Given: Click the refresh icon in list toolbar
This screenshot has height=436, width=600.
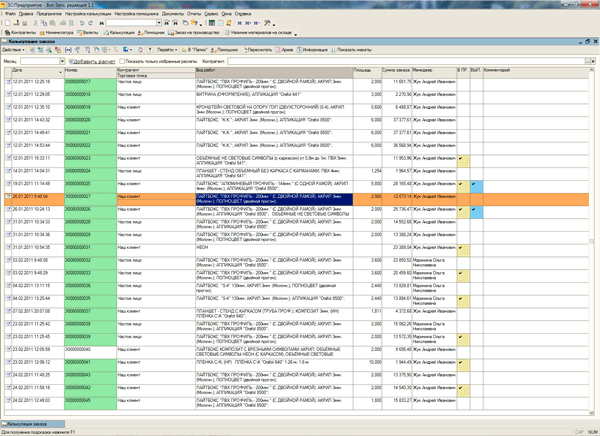Looking at the screenshot, I should (x=140, y=50).
